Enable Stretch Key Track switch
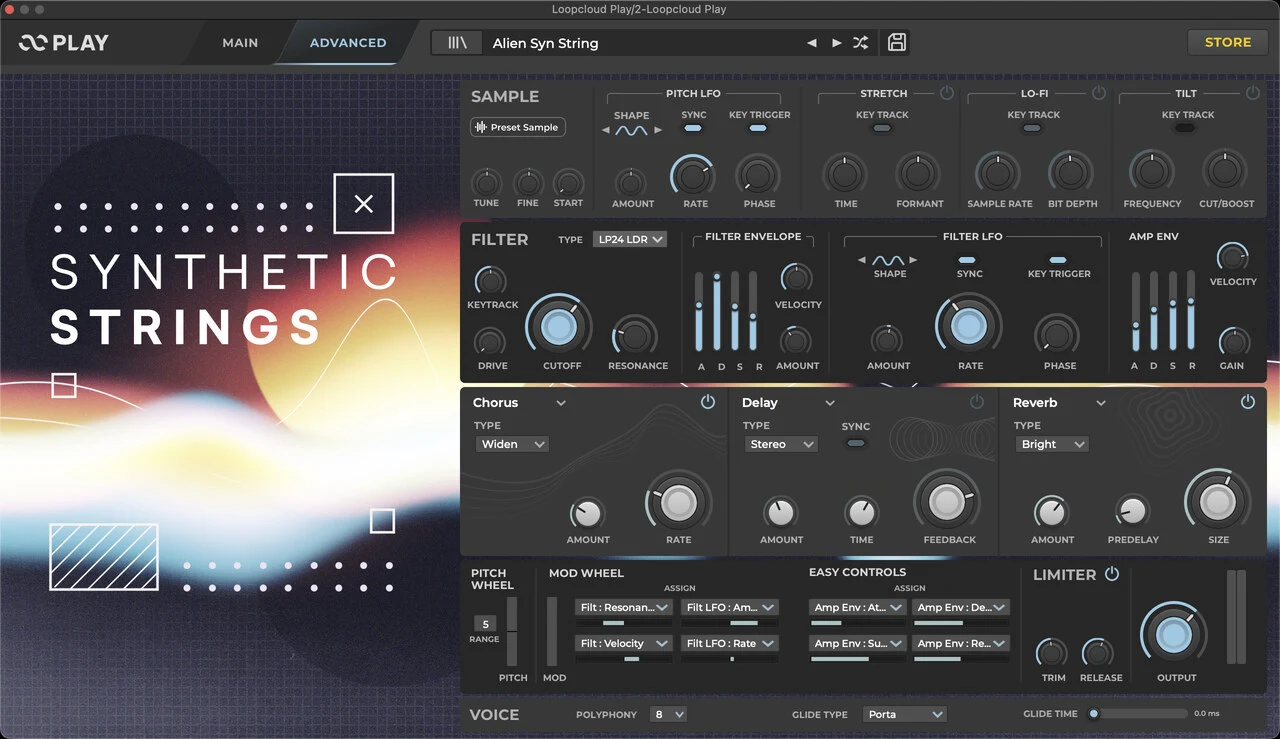 [x=882, y=128]
